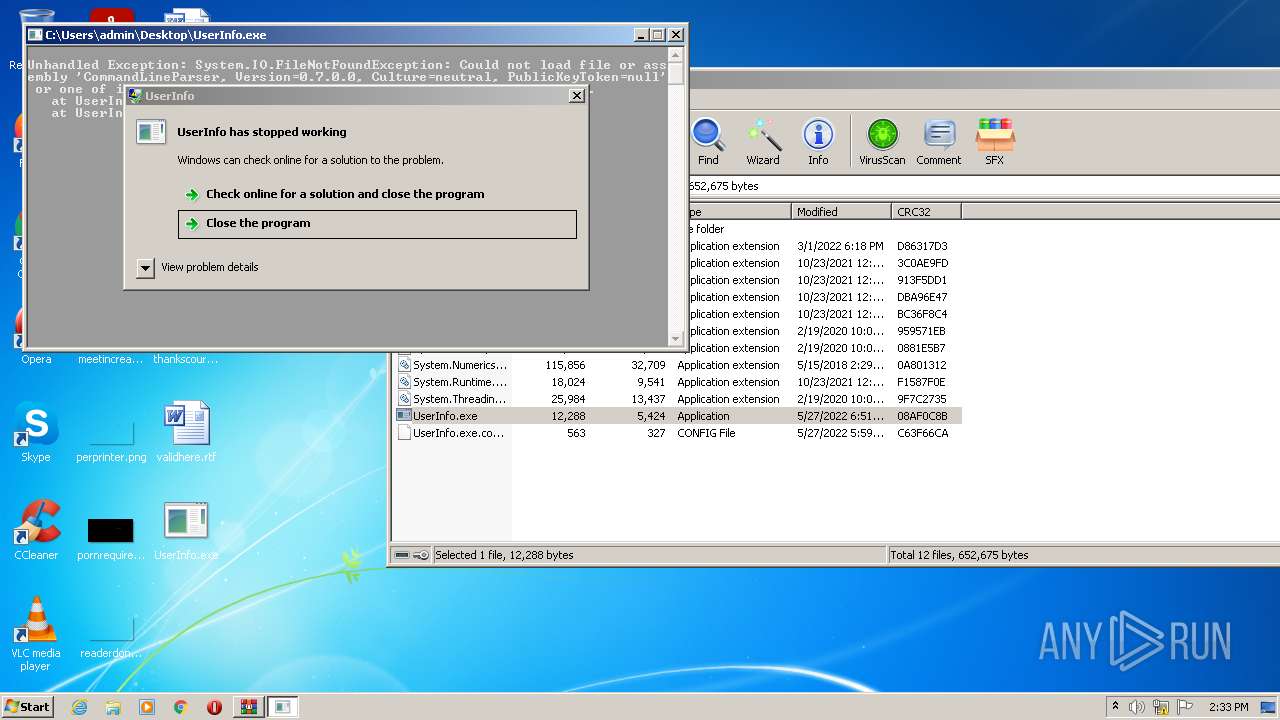Select UserInfo.exe desktop icon
Screen dimensions: 1280x720
(186, 530)
